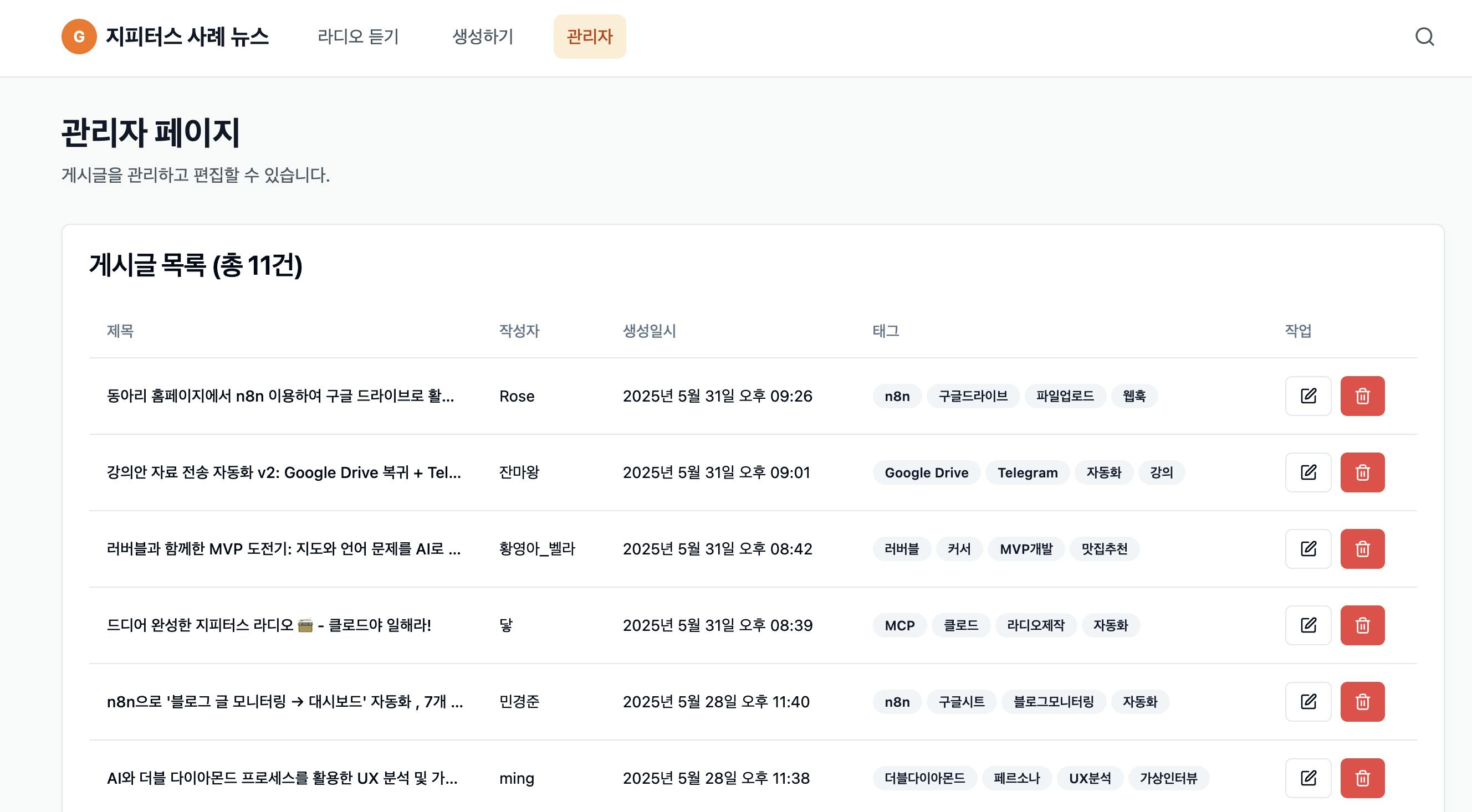Delete the ming UX analysis post
This screenshot has height=812, width=1472.
(x=1362, y=778)
